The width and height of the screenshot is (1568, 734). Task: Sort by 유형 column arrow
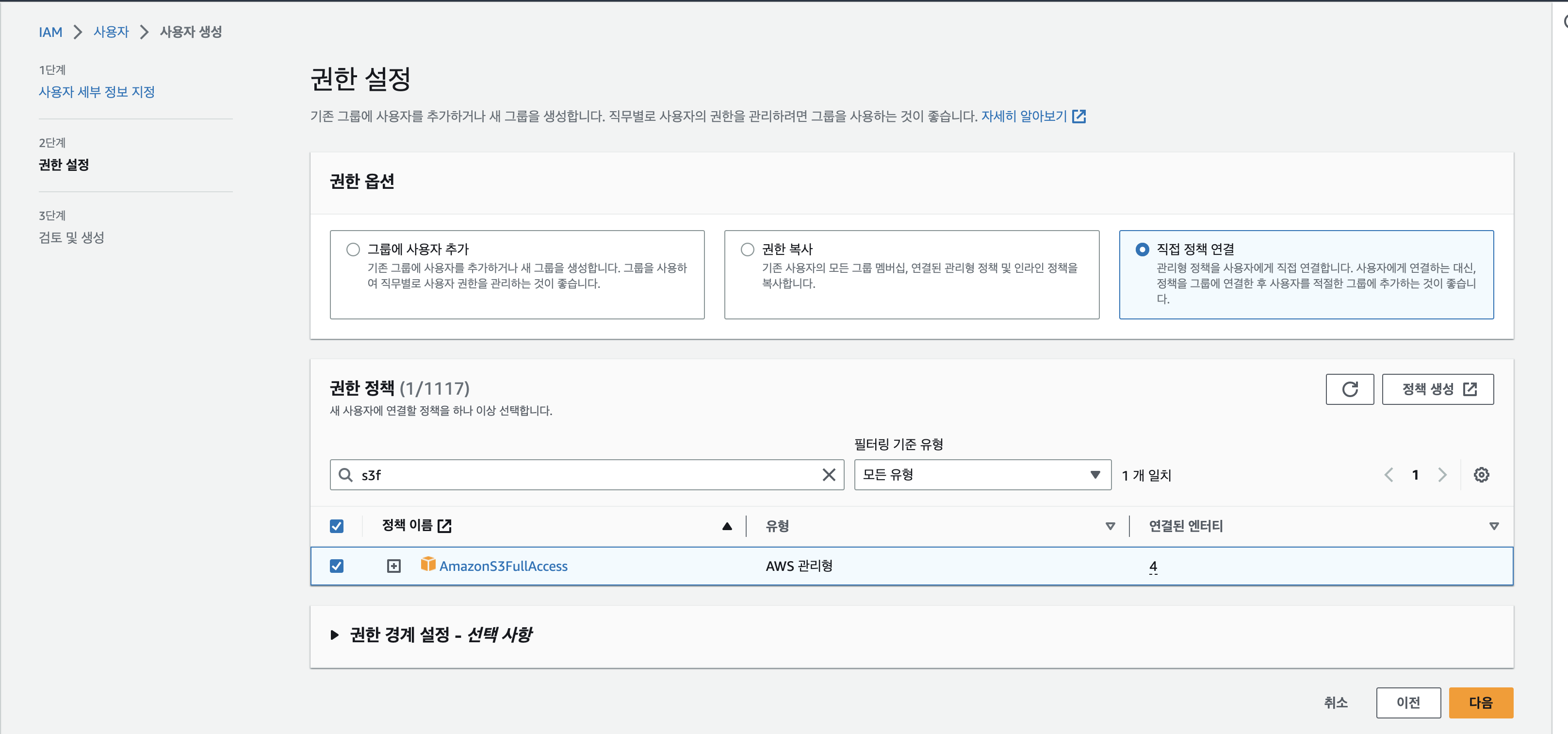[1110, 526]
